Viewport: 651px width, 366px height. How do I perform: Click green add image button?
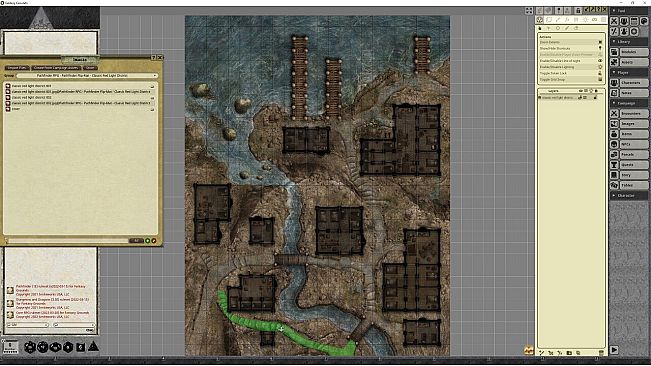tap(147, 241)
